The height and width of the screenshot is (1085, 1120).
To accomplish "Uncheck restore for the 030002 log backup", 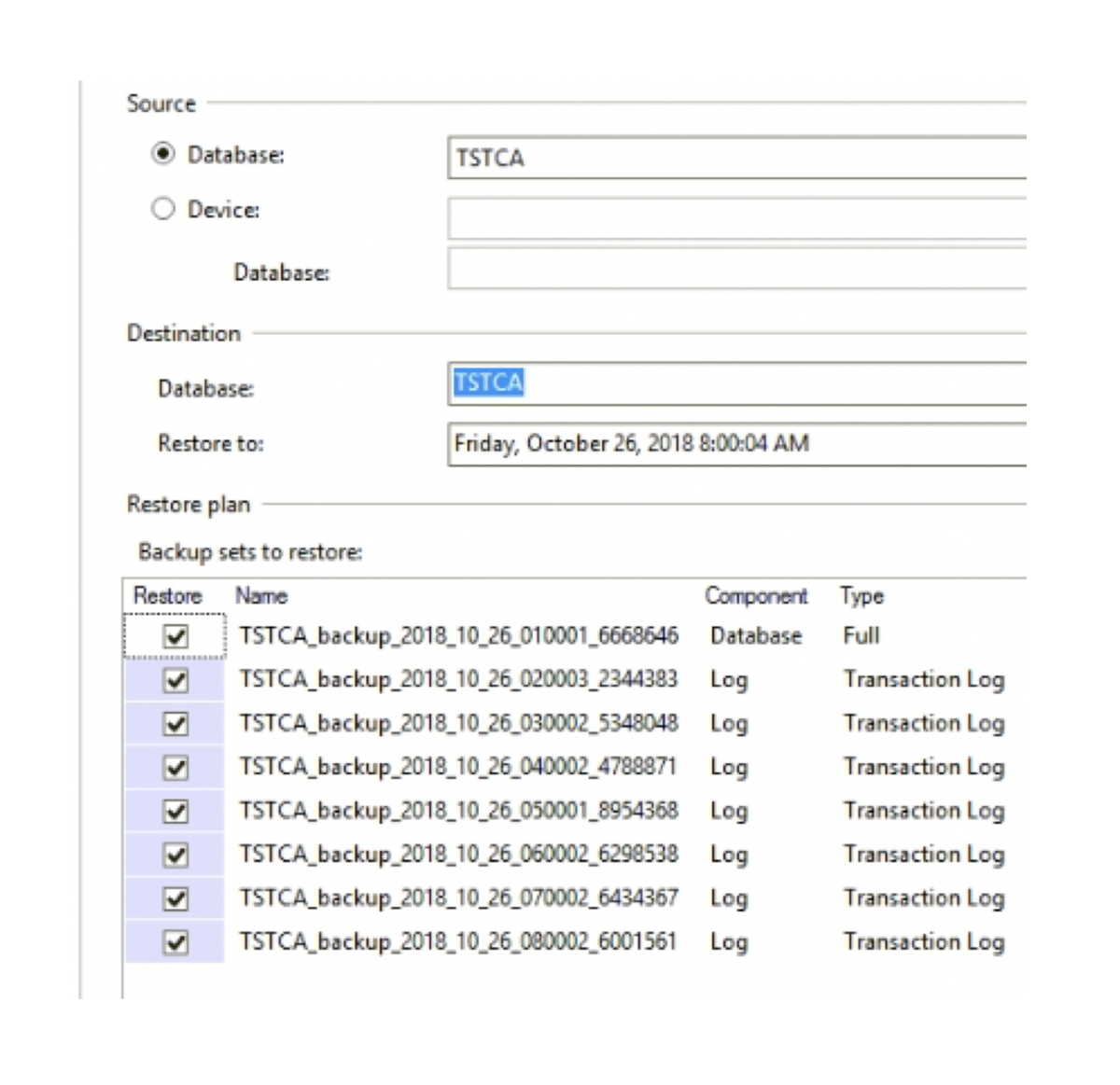I will point(175,724).
